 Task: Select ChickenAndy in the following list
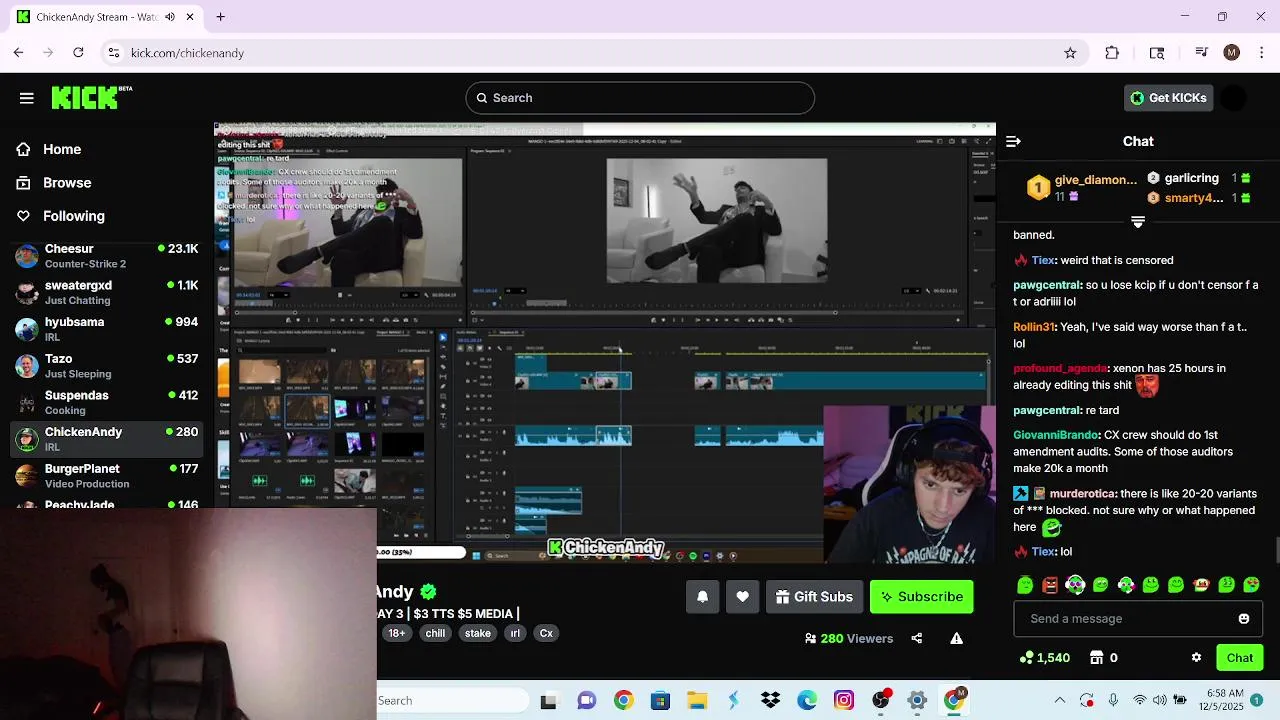[107, 439]
